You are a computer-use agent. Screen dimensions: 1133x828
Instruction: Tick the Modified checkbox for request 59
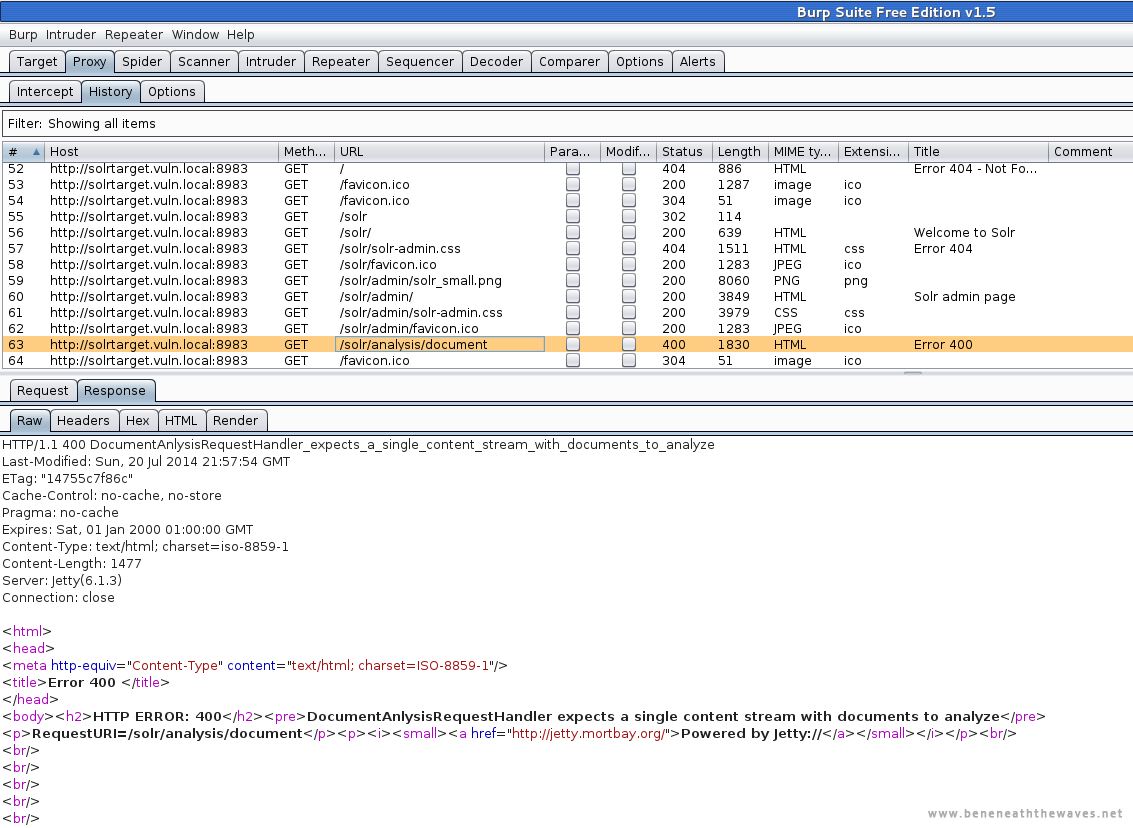pyautogui.click(x=629, y=280)
